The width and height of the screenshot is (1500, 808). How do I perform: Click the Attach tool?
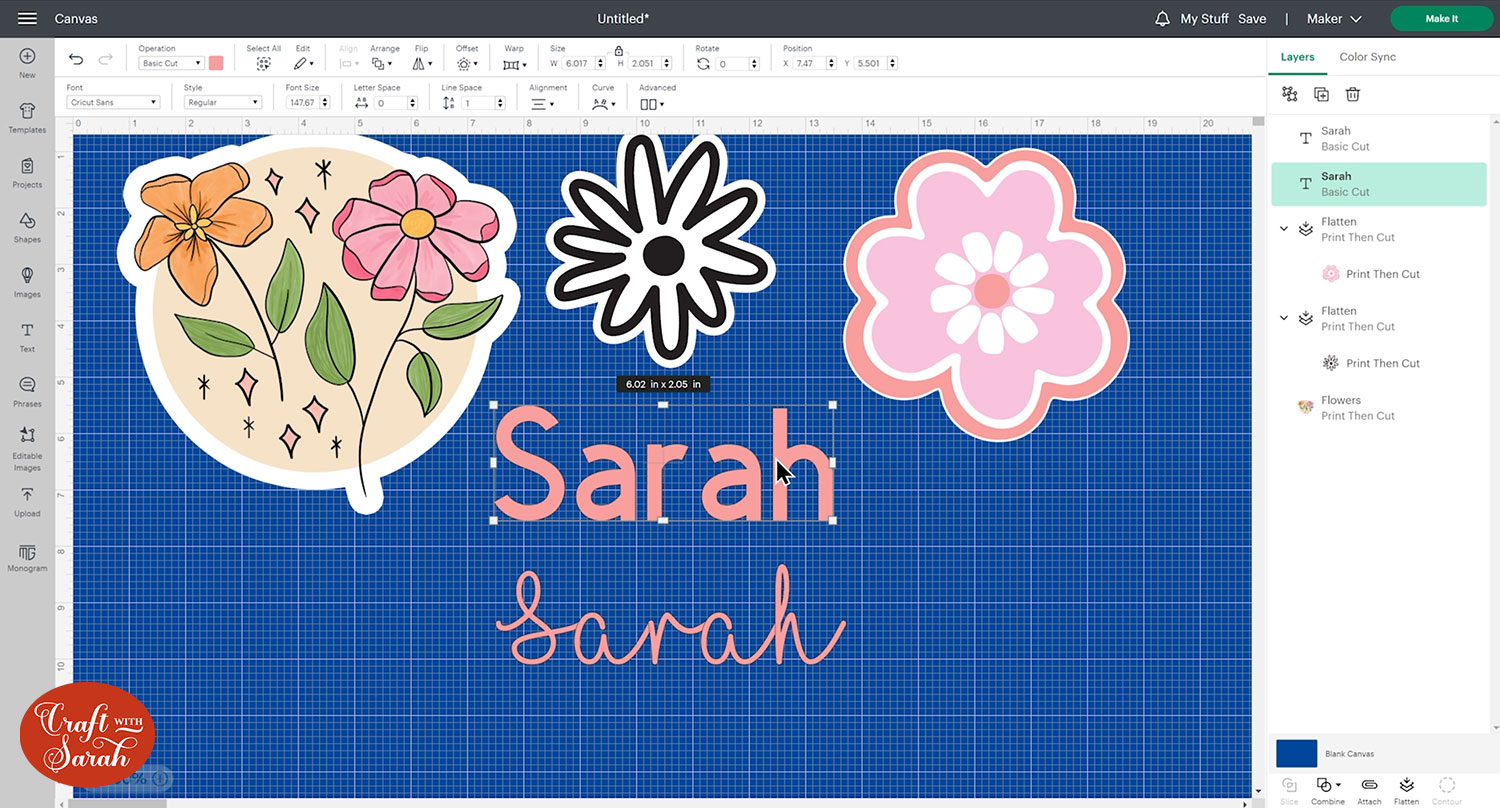pyautogui.click(x=1369, y=789)
